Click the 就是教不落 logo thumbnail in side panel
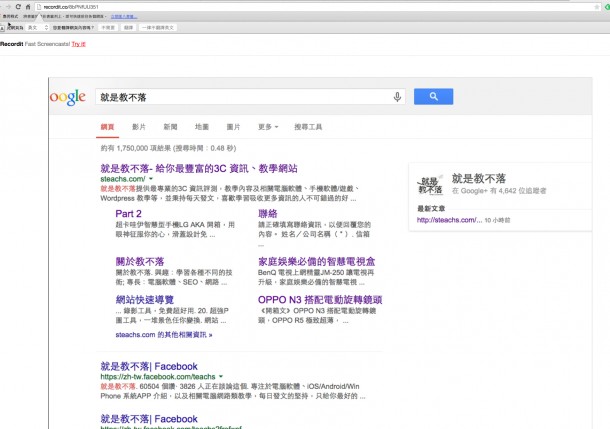The image size is (610, 429). [430, 185]
